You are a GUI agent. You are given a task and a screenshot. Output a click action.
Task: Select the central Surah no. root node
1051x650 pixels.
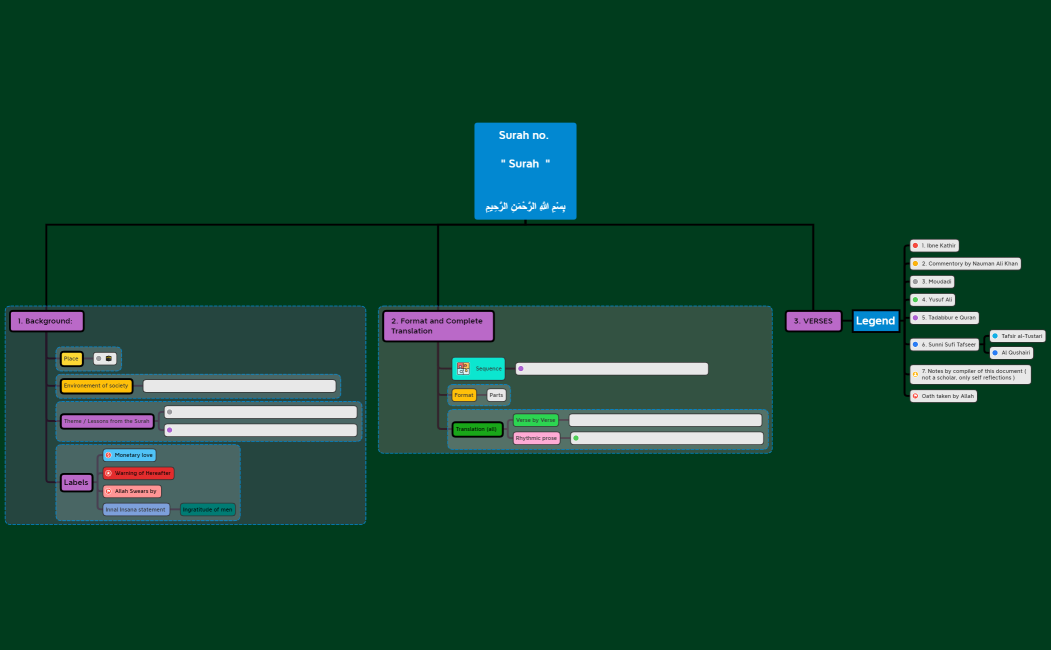525,170
